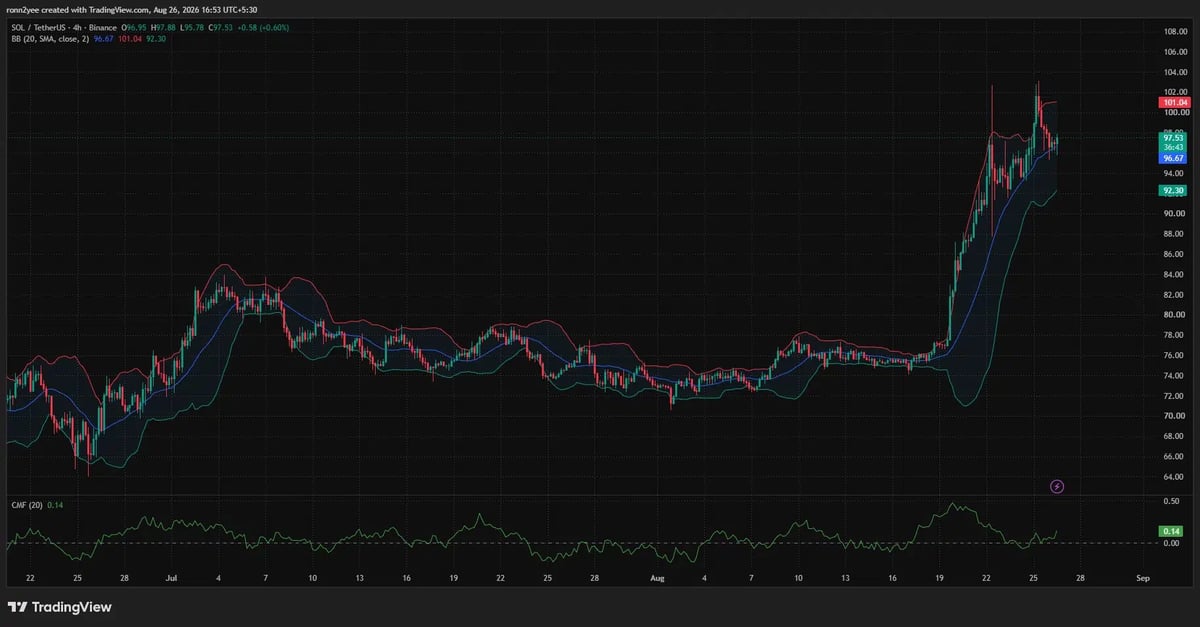Click the 0.14 value beside CMF (20)

55,505
